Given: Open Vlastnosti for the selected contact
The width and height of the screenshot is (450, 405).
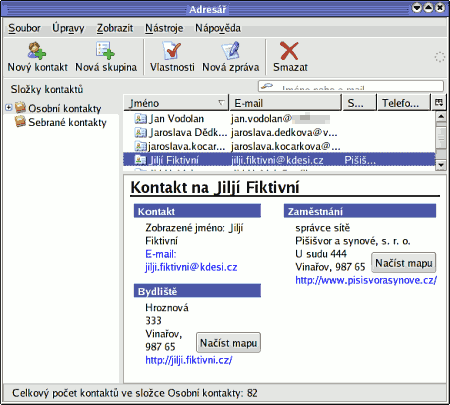Looking at the screenshot, I should coord(172,50).
